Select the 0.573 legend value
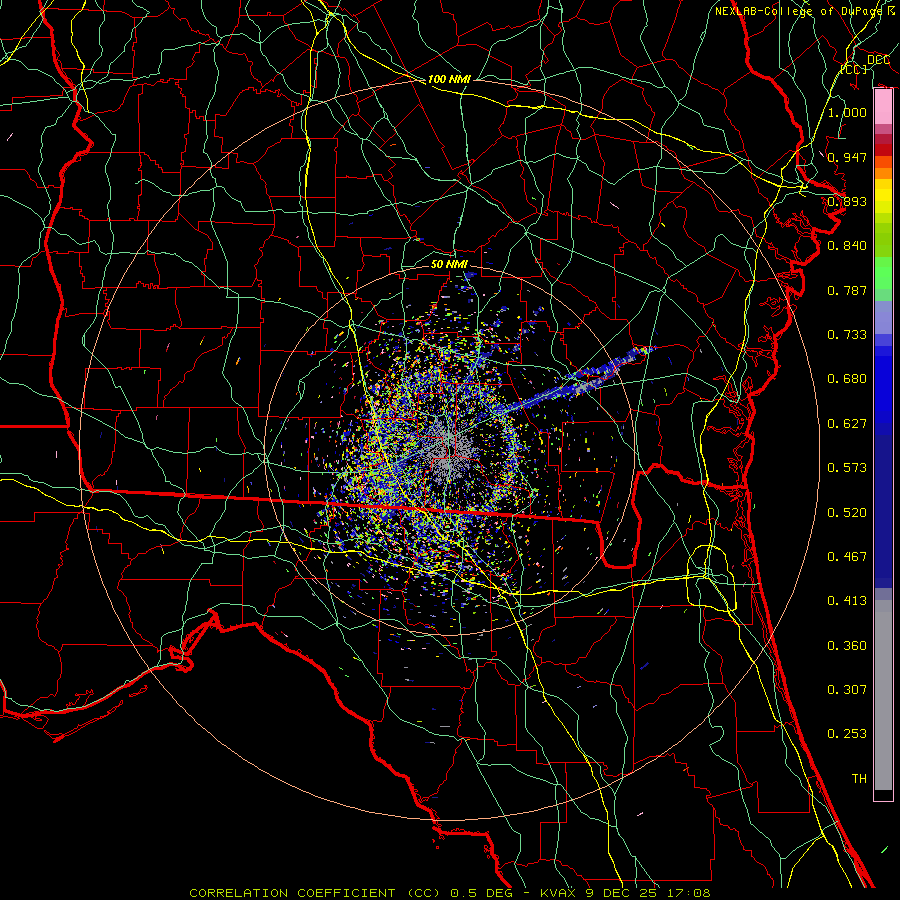The height and width of the screenshot is (900, 900). click(847, 468)
